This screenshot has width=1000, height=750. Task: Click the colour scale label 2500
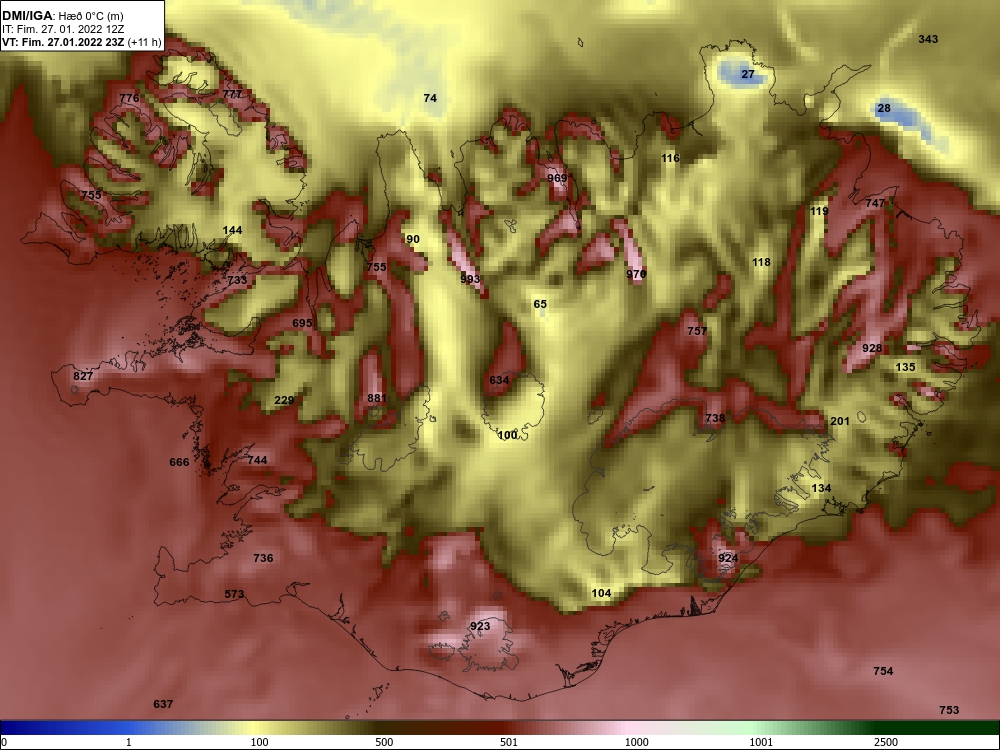click(886, 742)
